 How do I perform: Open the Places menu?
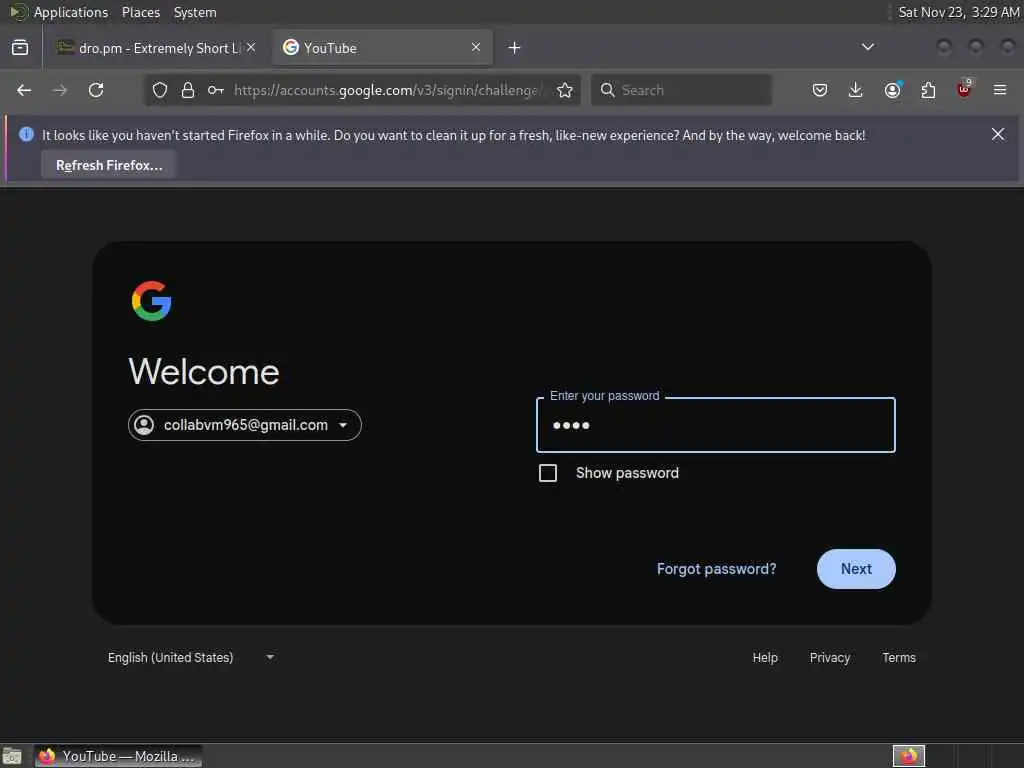tap(140, 12)
